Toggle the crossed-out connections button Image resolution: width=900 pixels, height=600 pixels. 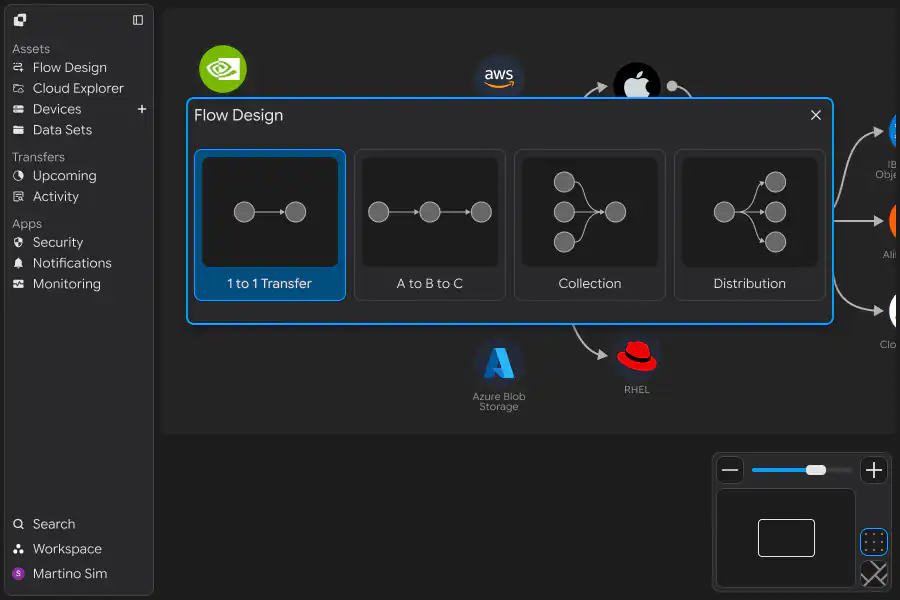click(x=874, y=574)
